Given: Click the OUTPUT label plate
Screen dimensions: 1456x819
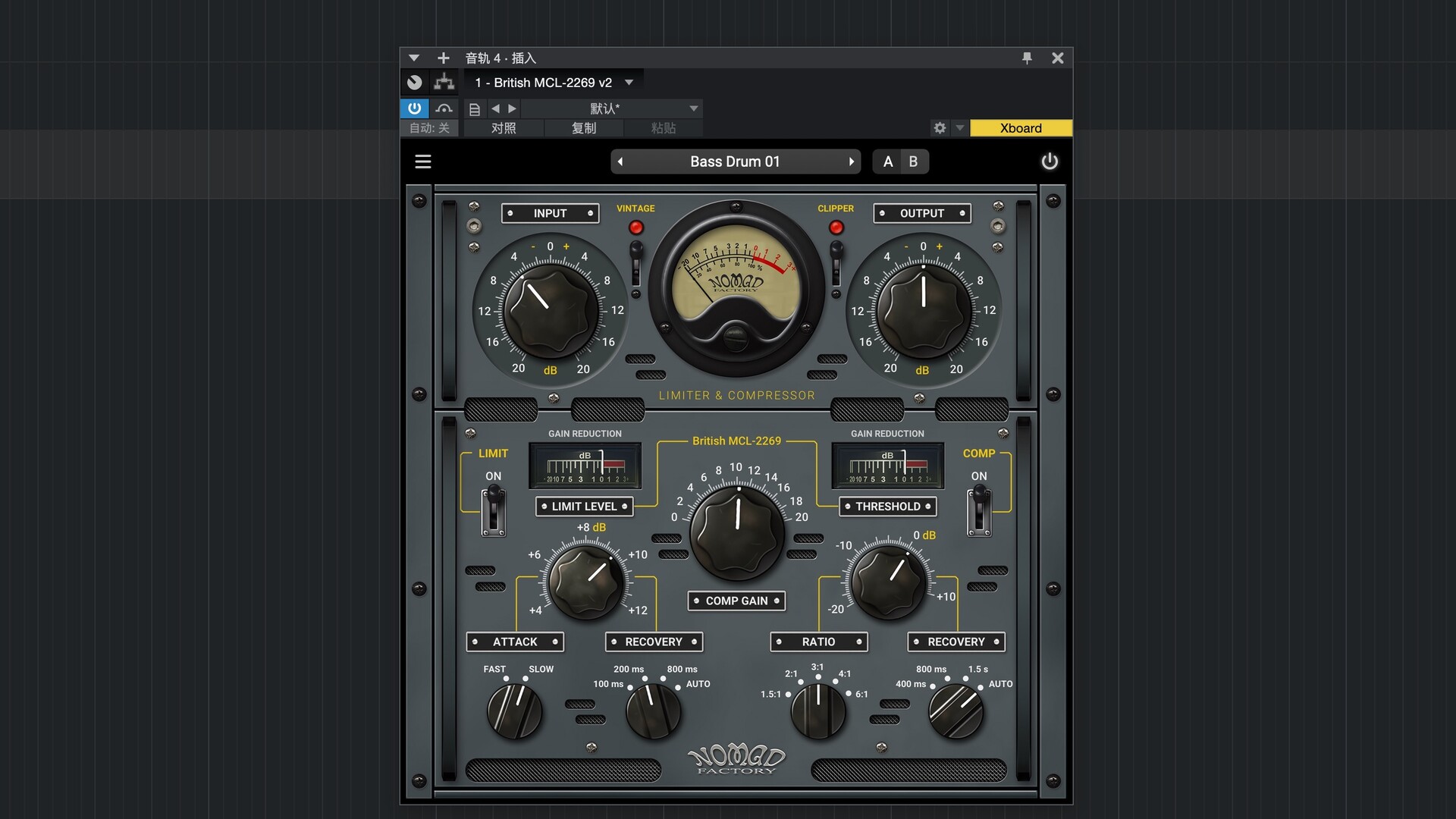Looking at the screenshot, I should click(922, 213).
